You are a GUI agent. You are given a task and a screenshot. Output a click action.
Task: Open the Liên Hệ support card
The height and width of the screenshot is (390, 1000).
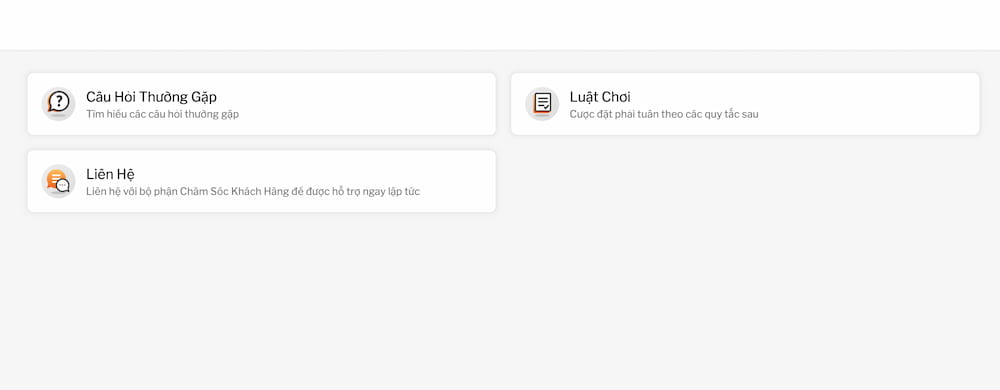[261, 181]
